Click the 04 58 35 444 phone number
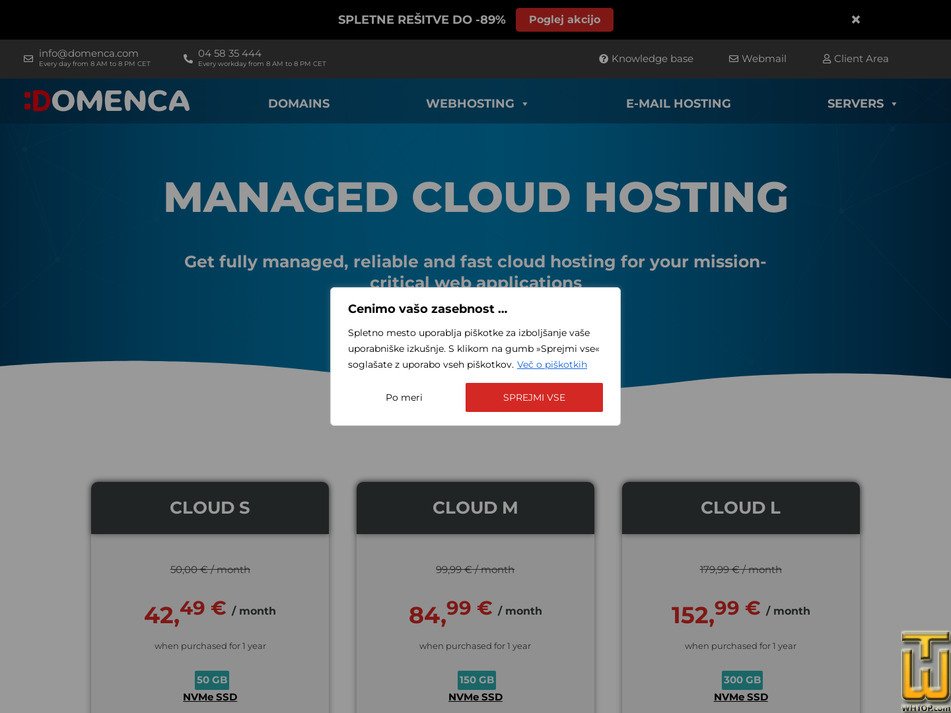 [x=228, y=52]
